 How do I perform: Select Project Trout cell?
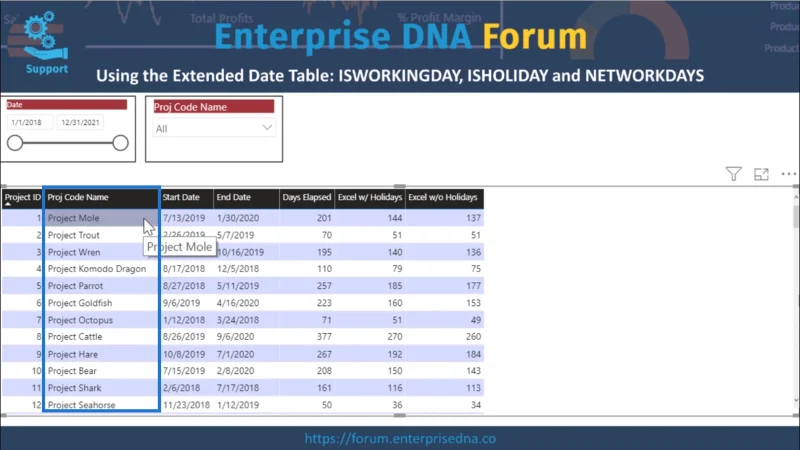[73, 235]
